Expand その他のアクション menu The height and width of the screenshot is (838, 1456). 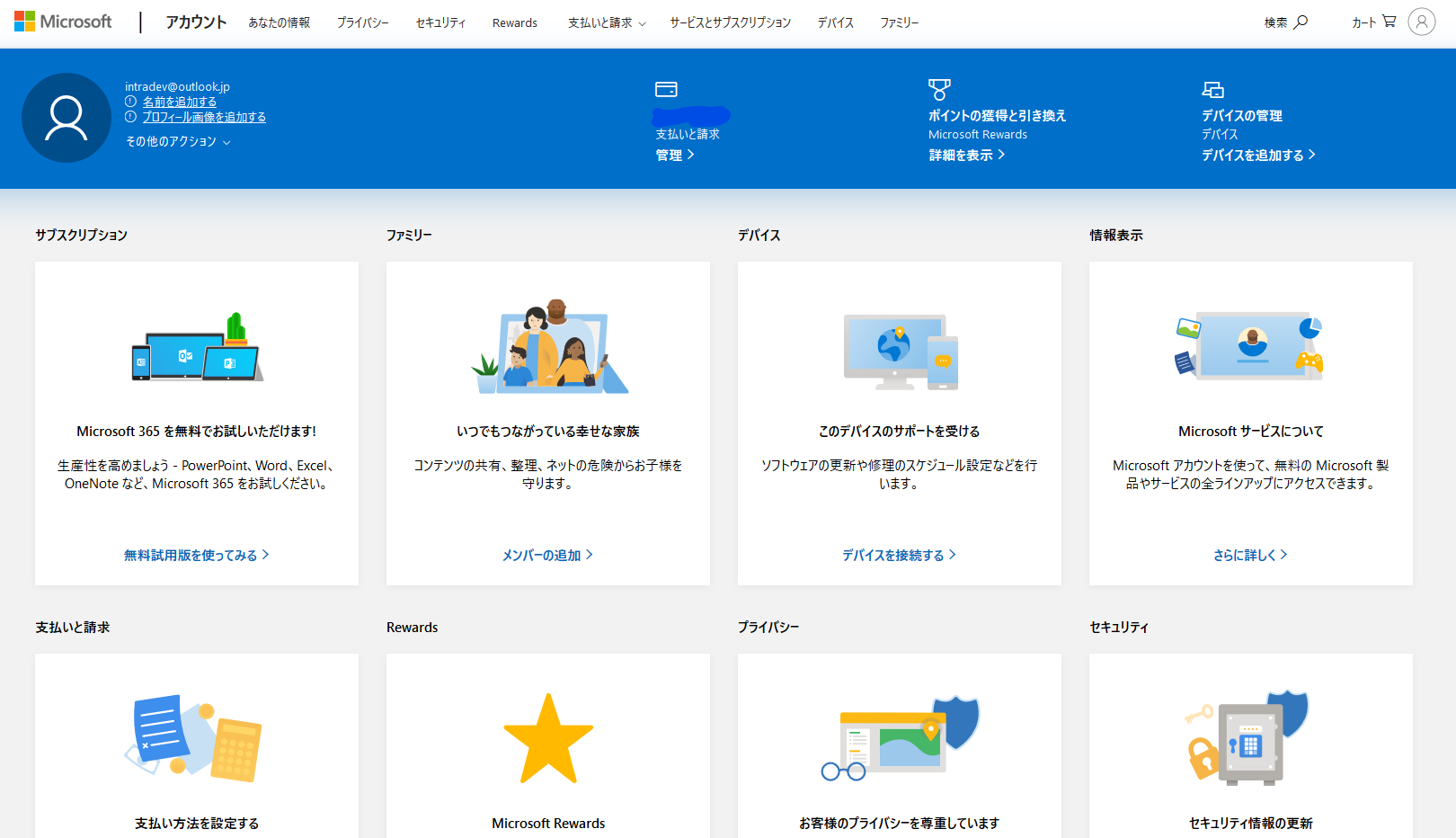coord(178,141)
